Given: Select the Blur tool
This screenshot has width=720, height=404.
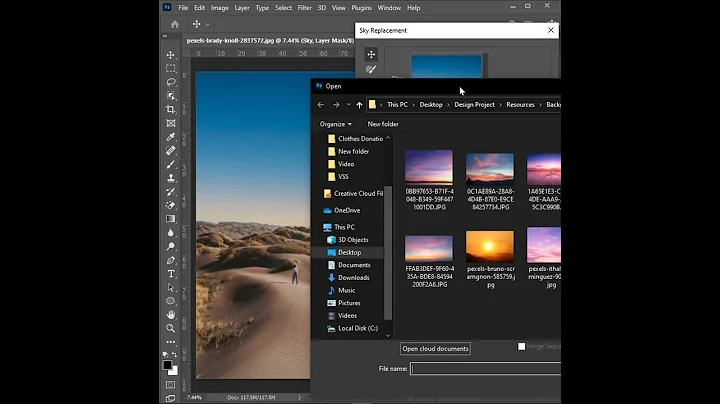Looking at the screenshot, I should point(171,233).
